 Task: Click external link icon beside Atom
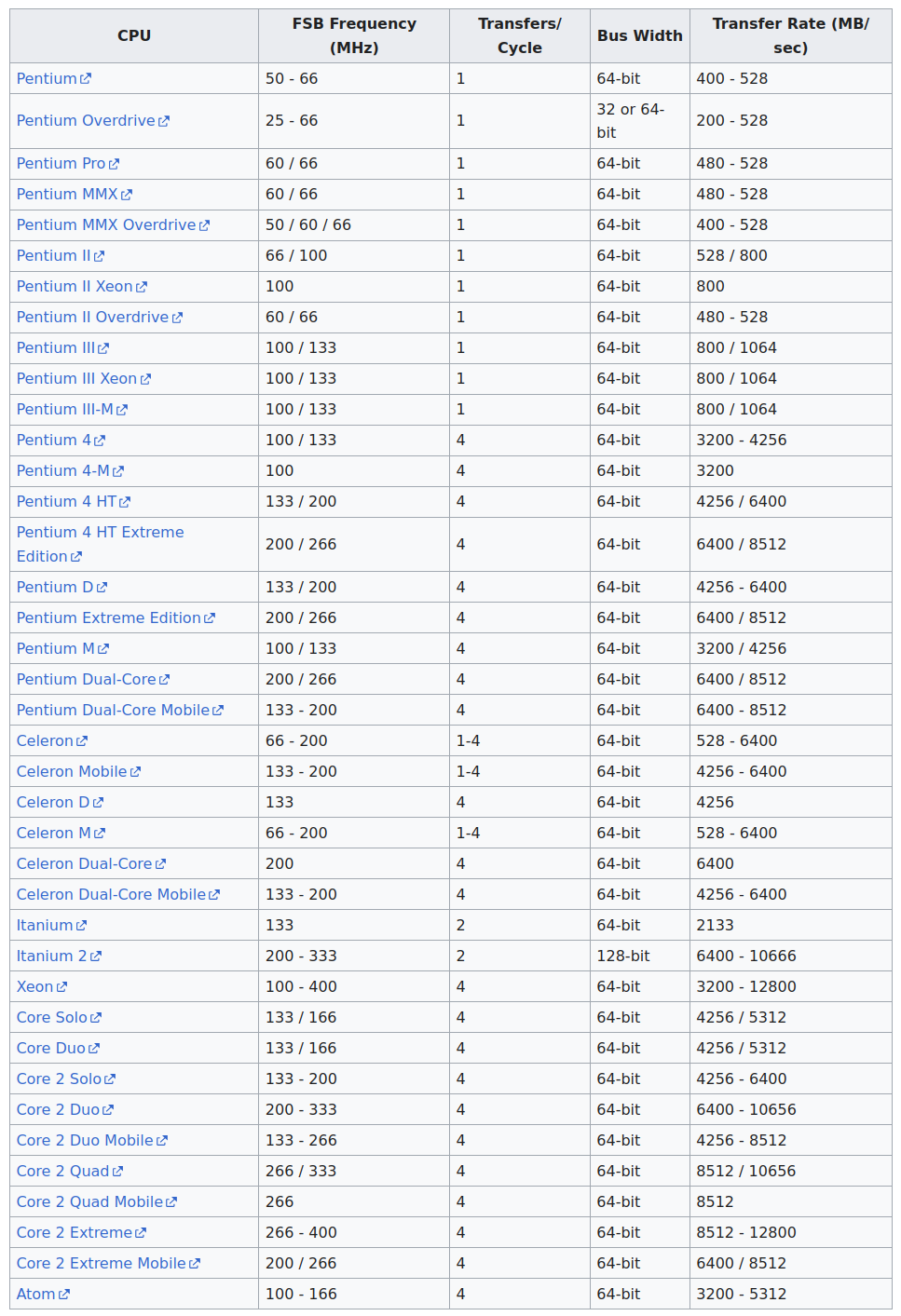(x=64, y=1295)
